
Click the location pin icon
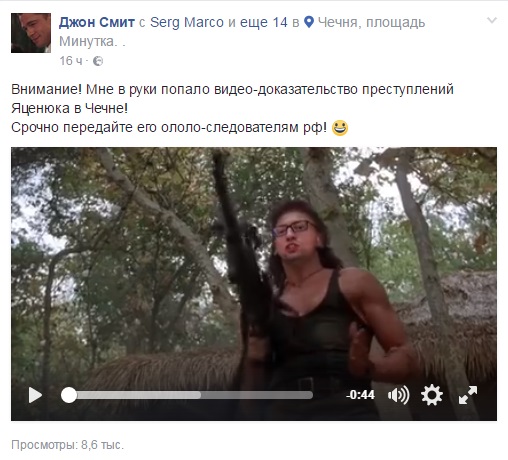tap(309, 22)
